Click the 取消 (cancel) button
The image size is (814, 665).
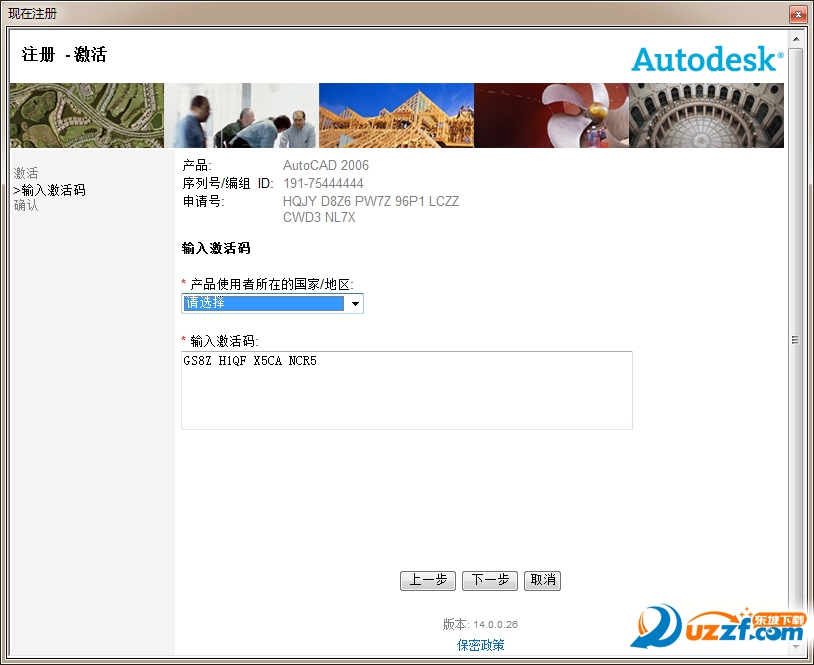542,580
